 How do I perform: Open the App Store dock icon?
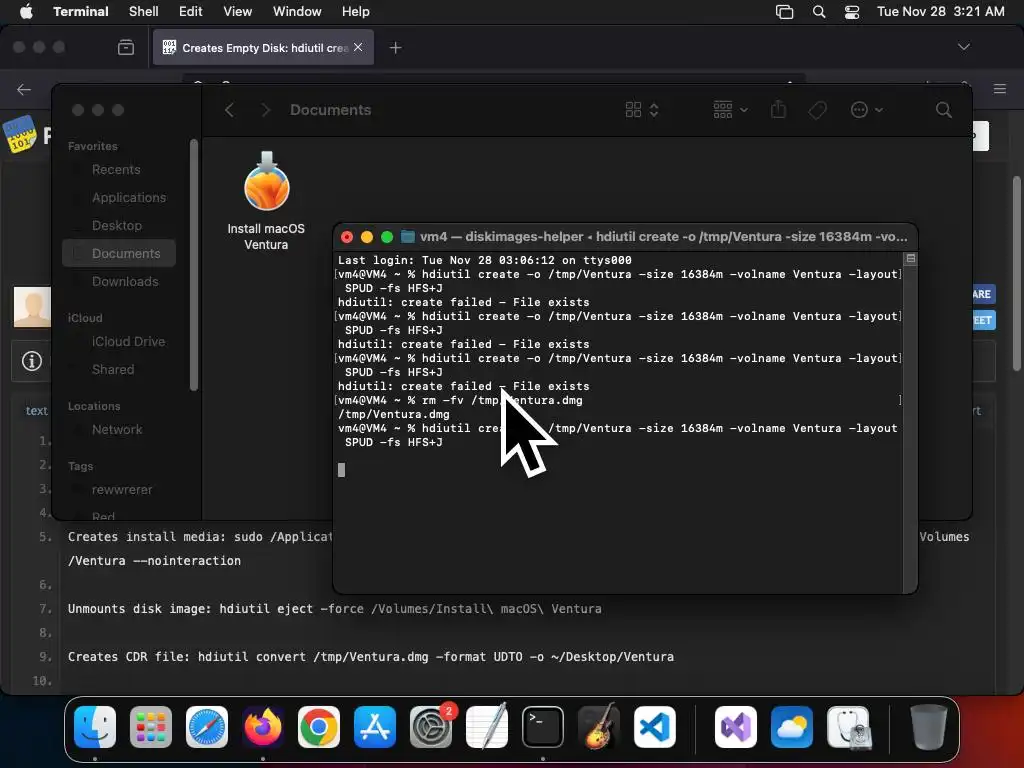[375, 727]
